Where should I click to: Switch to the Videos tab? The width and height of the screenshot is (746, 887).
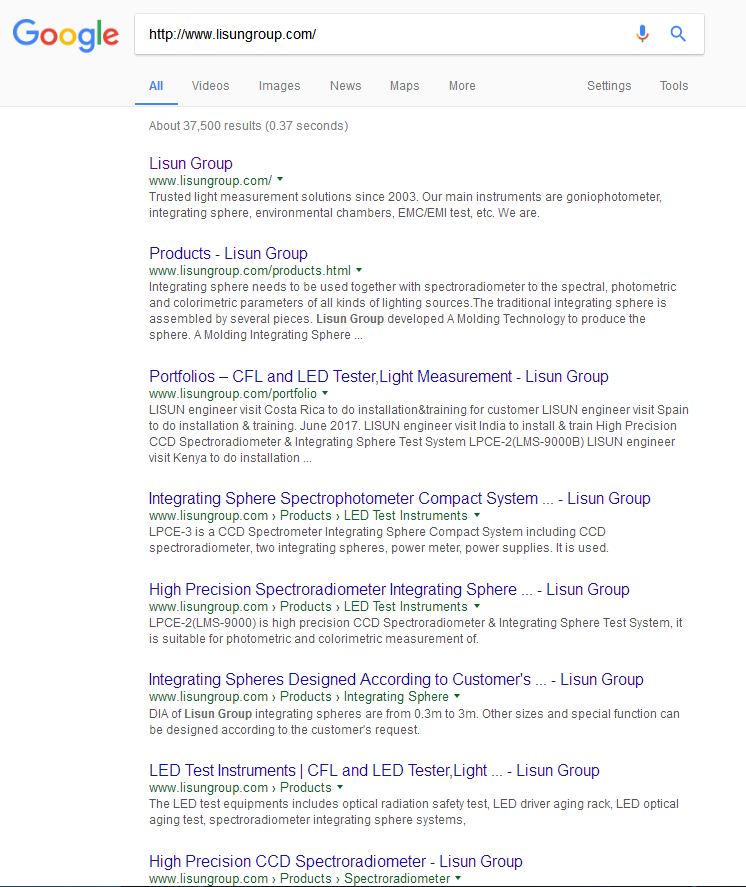coord(210,86)
